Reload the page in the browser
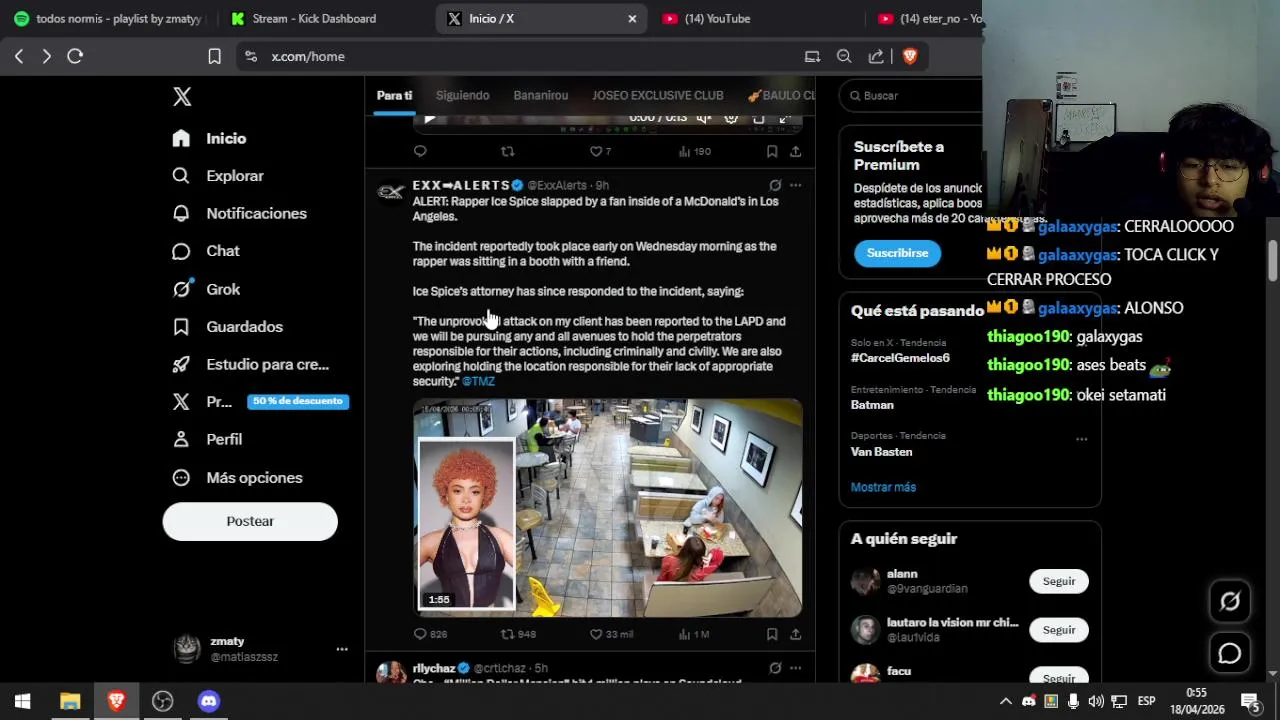 pos(75,57)
